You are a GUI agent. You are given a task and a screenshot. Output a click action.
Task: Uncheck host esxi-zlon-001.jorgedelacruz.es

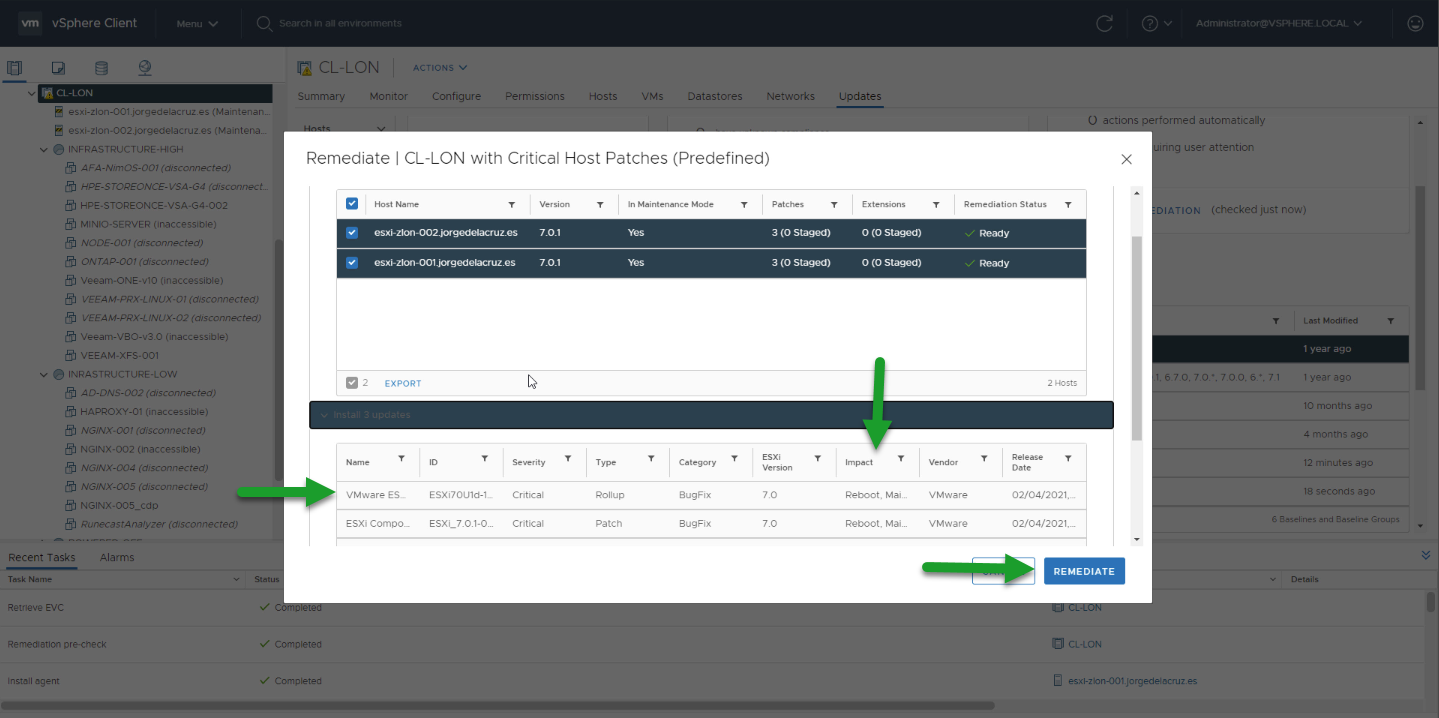pyautogui.click(x=352, y=262)
